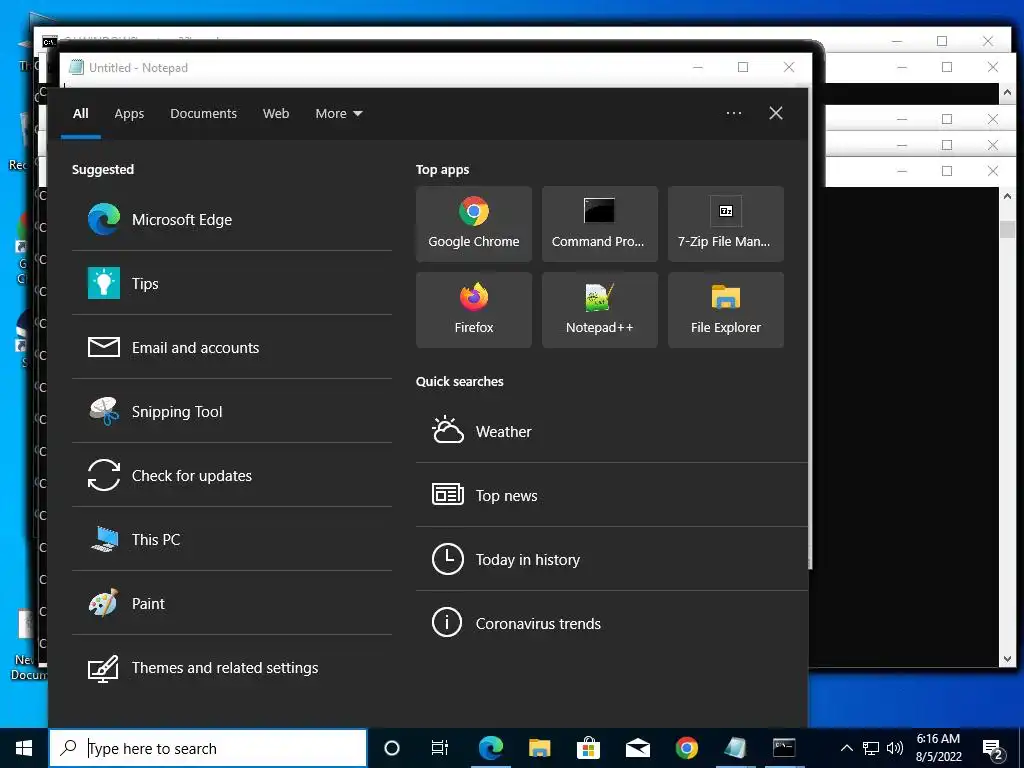Switch to the Apps search tab
This screenshot has height=768, width=1024.
click(x=129, y=114)
